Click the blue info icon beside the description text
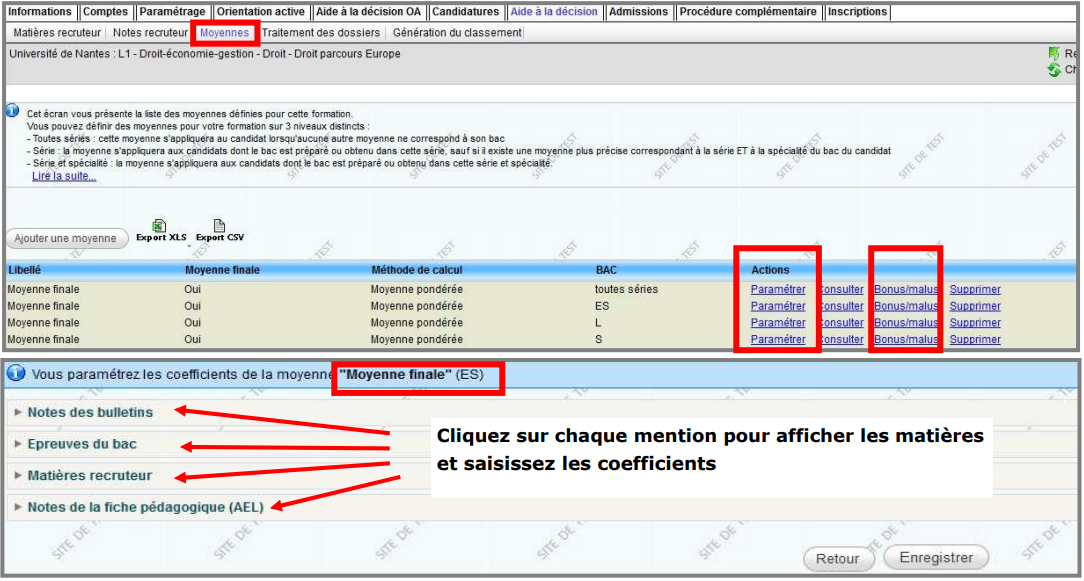1084x581 pixels. tap(13, 111)
